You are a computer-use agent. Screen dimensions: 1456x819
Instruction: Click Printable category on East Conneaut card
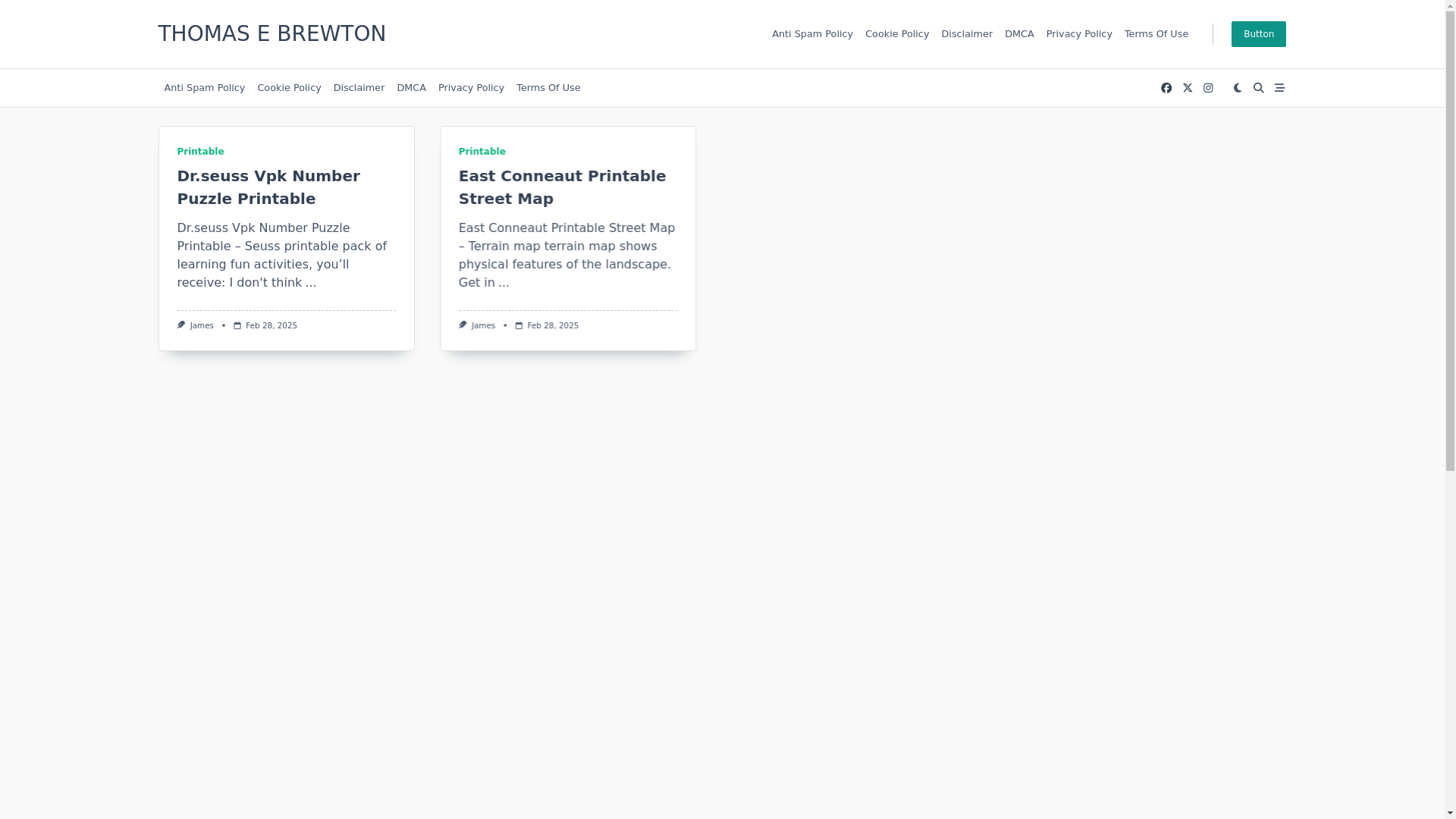482,152
